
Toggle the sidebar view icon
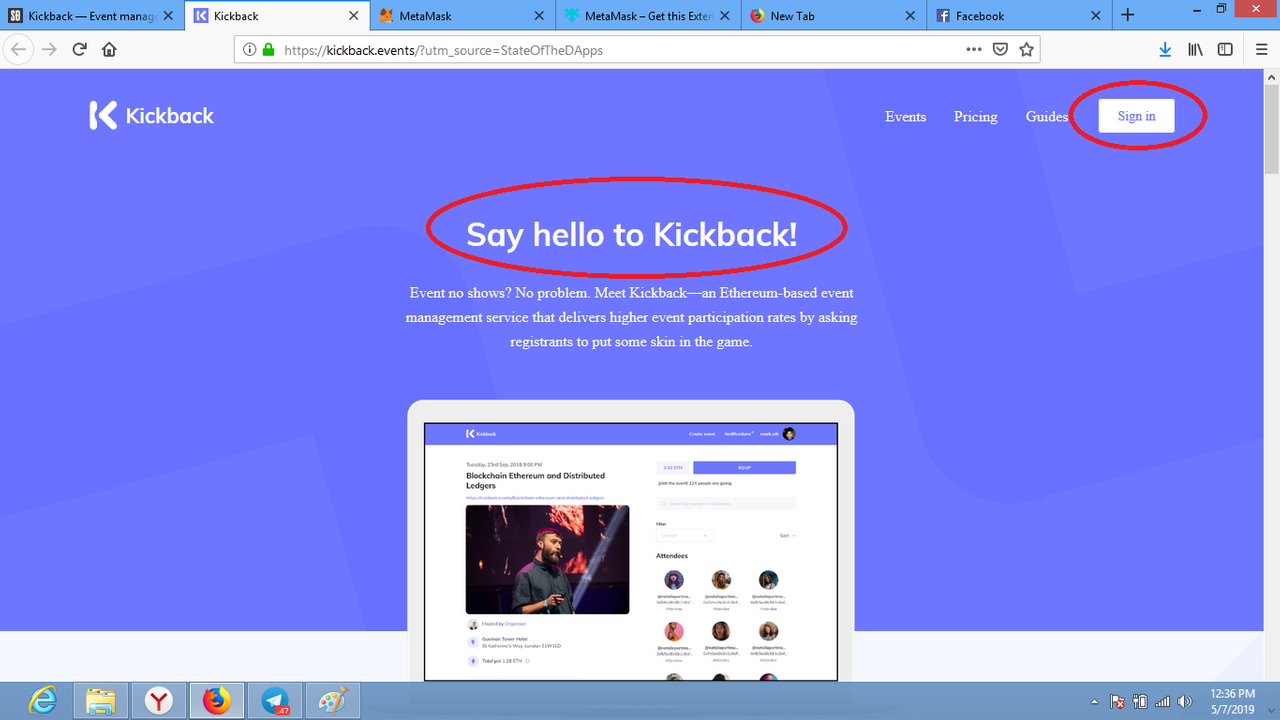pos(1225,49)
